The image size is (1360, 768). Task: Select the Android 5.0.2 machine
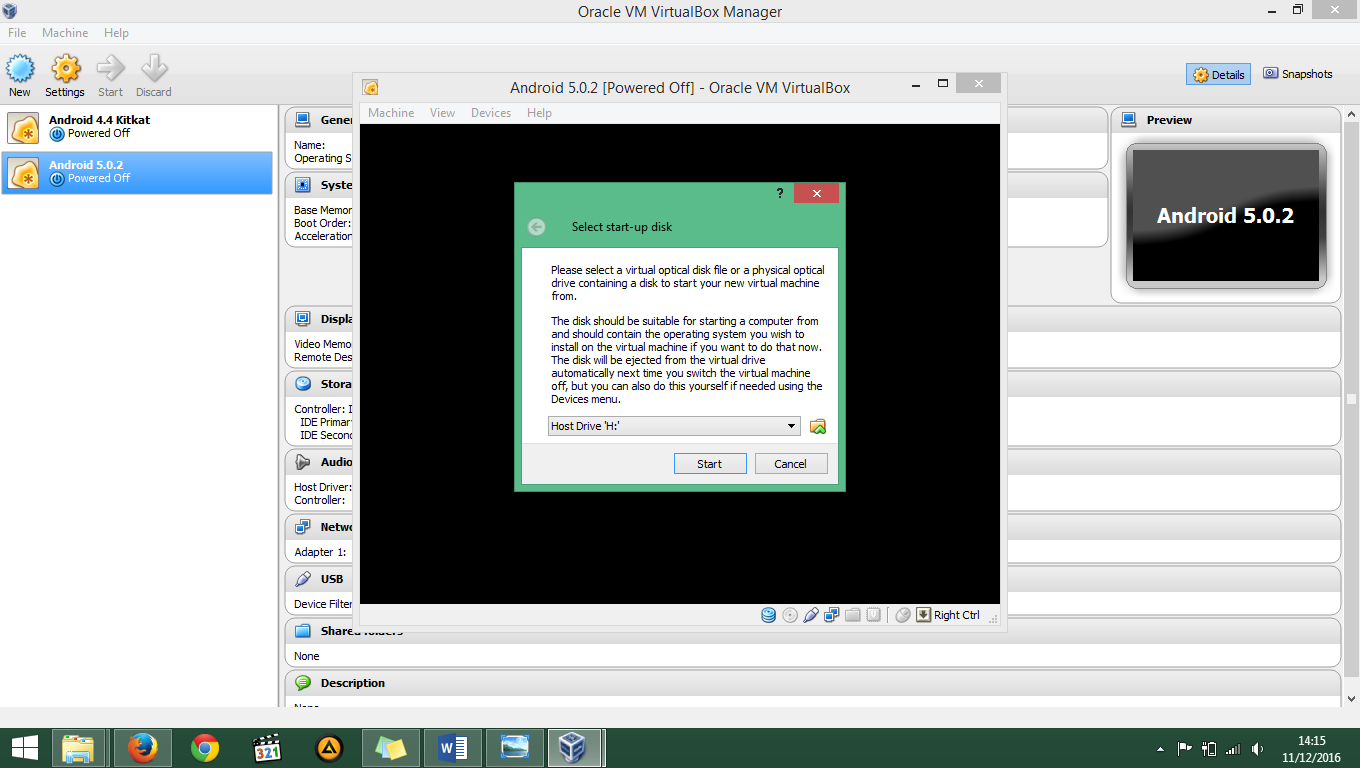[137, 172]
